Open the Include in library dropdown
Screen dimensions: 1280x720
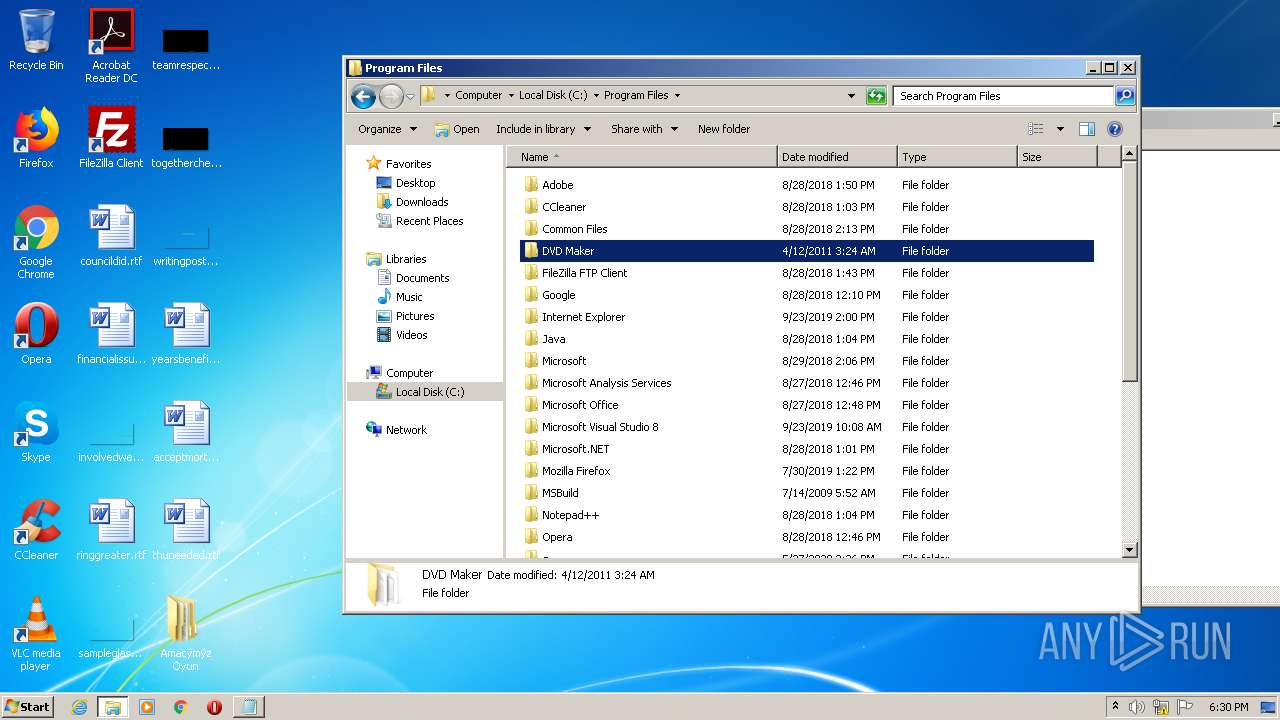pyautogui.click(x=543, y=129)
